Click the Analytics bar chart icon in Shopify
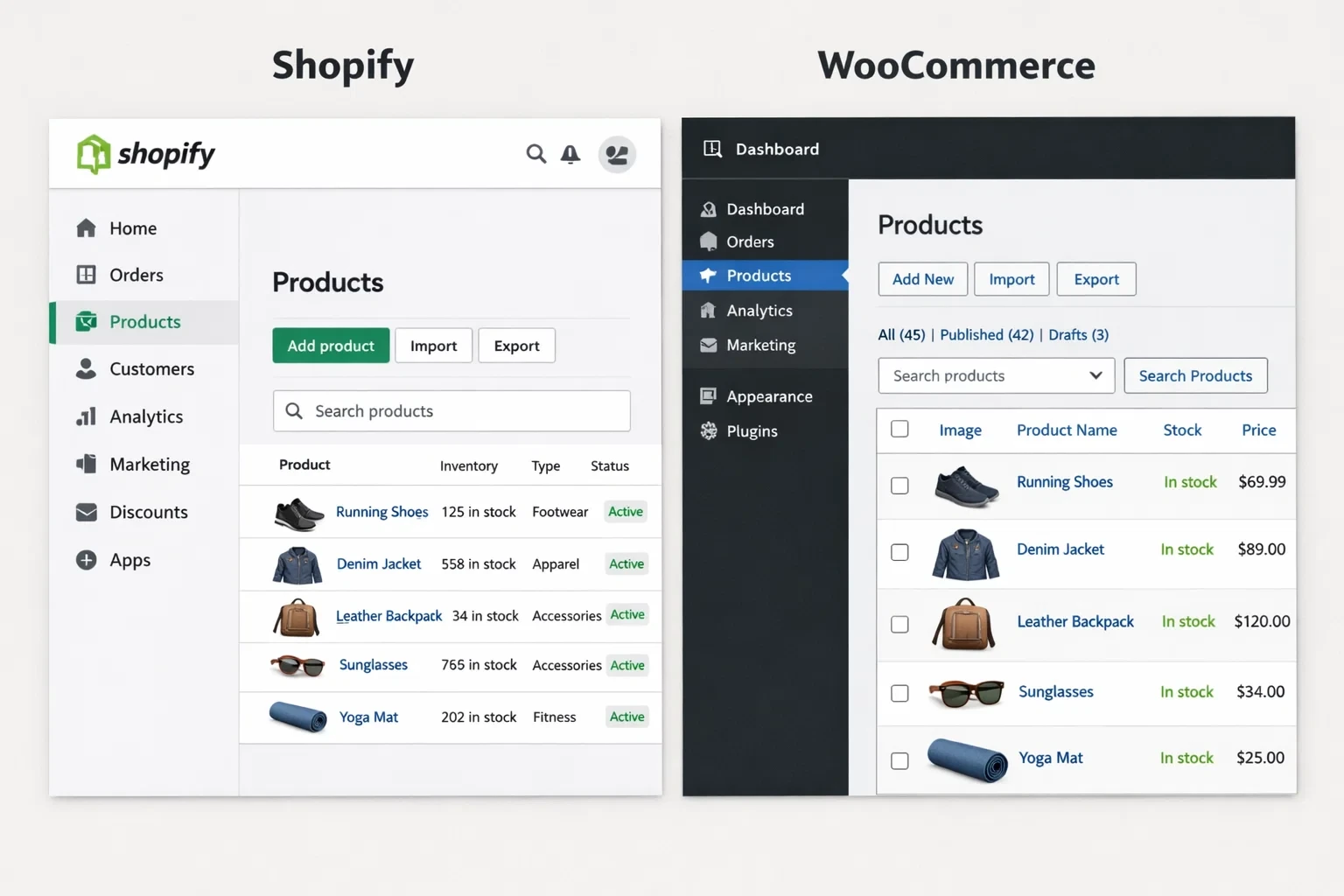This screenshot has height=896, width=1344. [x=86, y=416]
